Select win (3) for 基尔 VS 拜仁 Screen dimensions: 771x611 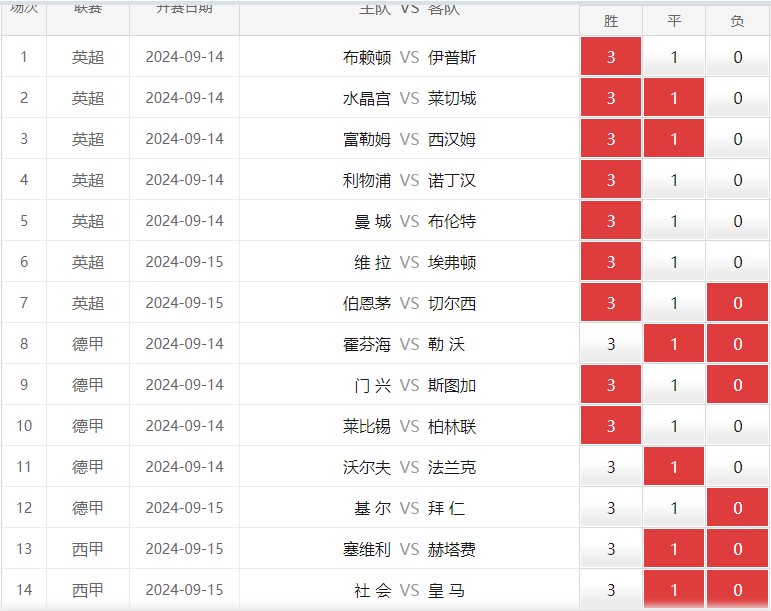pyautogui.click(x=611, y=507)
